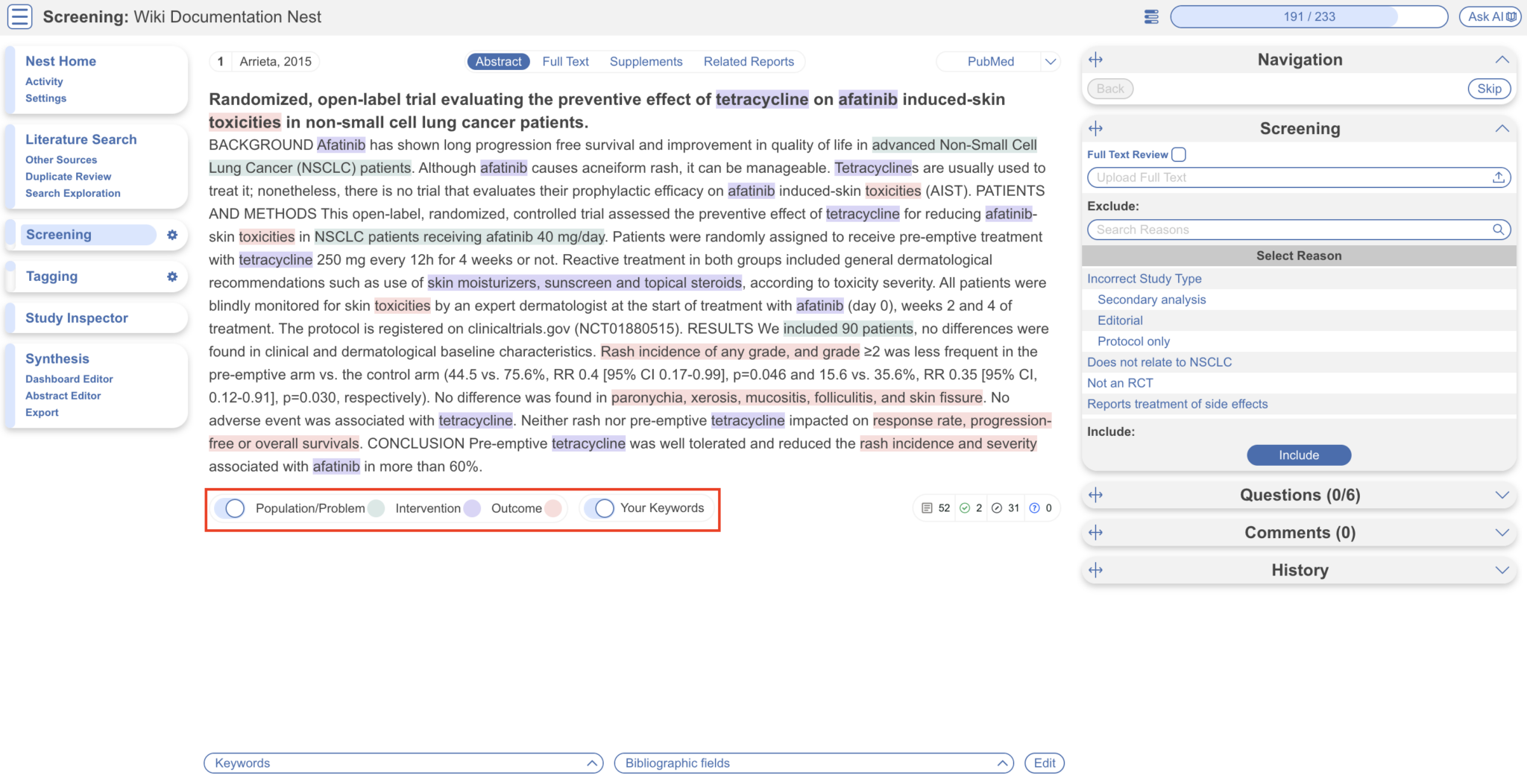Open the hamburger menu in the top-left corner
The height and width of the screenshot is (784, 1527).
coord(19,16)
